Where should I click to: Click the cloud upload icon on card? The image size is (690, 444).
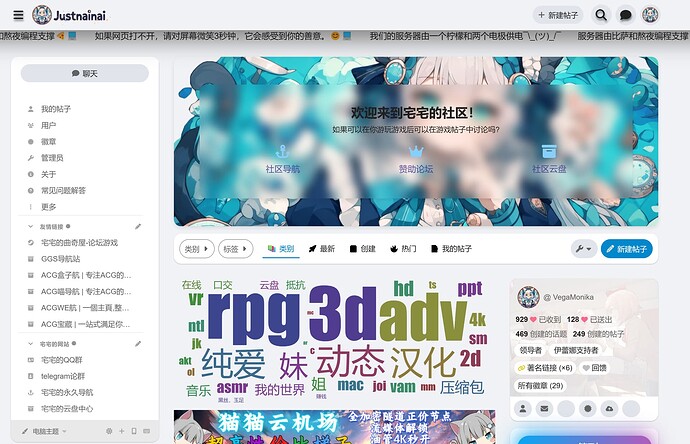609,409
